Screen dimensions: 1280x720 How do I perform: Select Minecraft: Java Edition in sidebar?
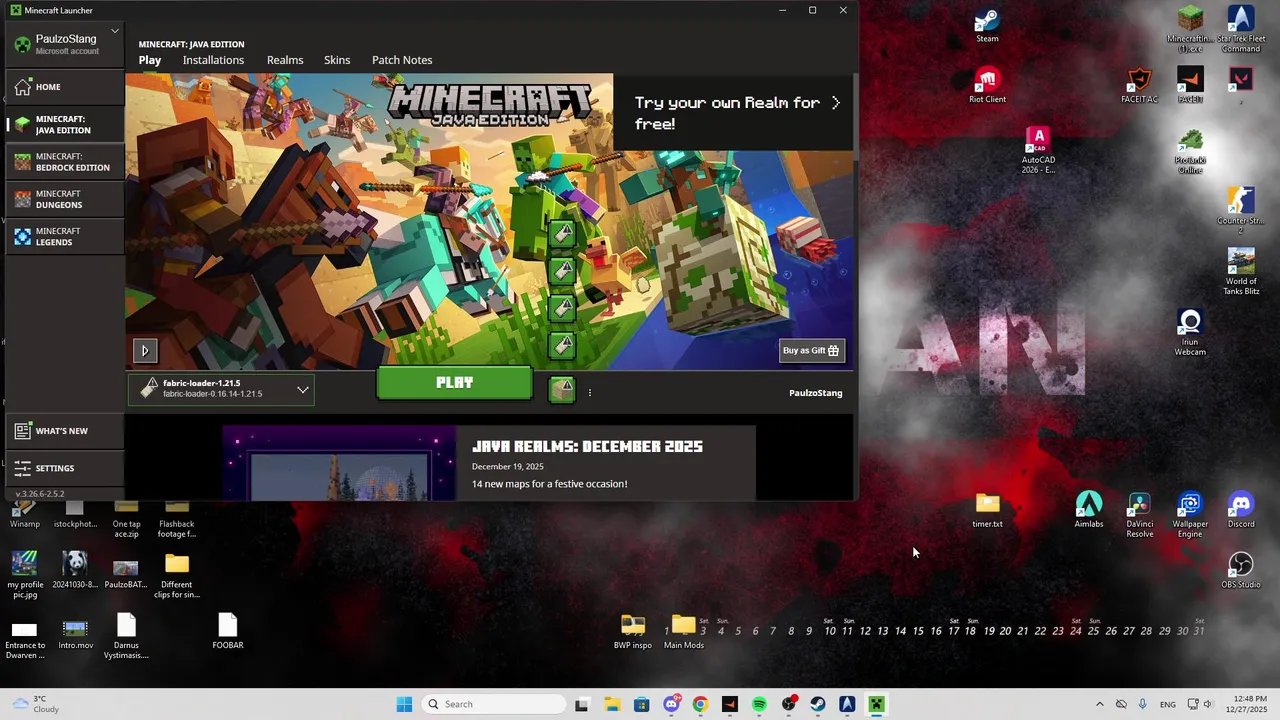click(65, 125)
